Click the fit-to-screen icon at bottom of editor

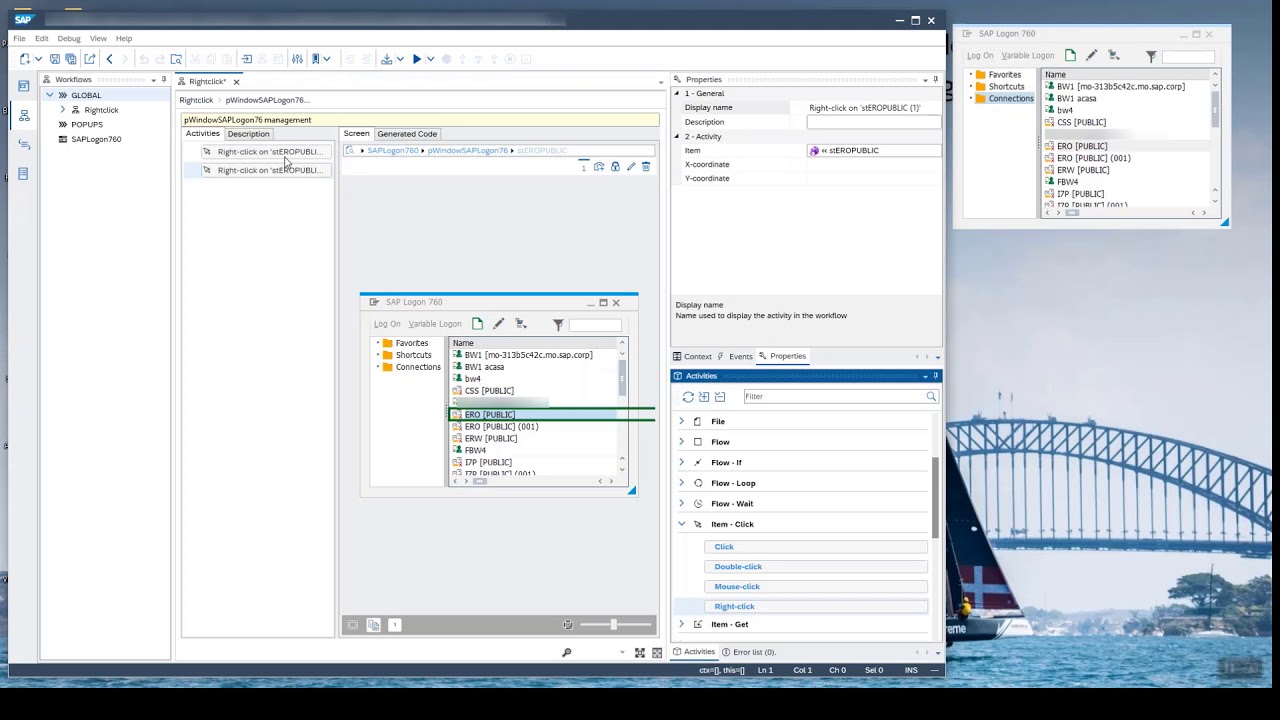pyautogui.click(x=640, y=653)
